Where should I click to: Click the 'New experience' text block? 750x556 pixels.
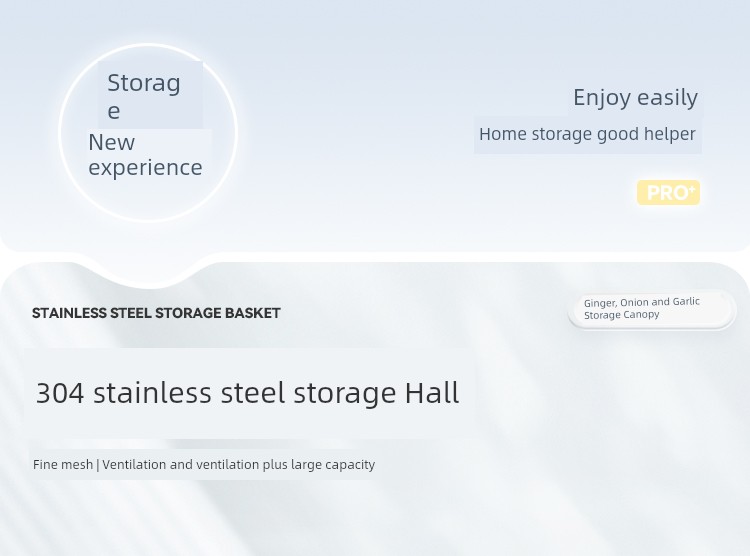[145, 155]
